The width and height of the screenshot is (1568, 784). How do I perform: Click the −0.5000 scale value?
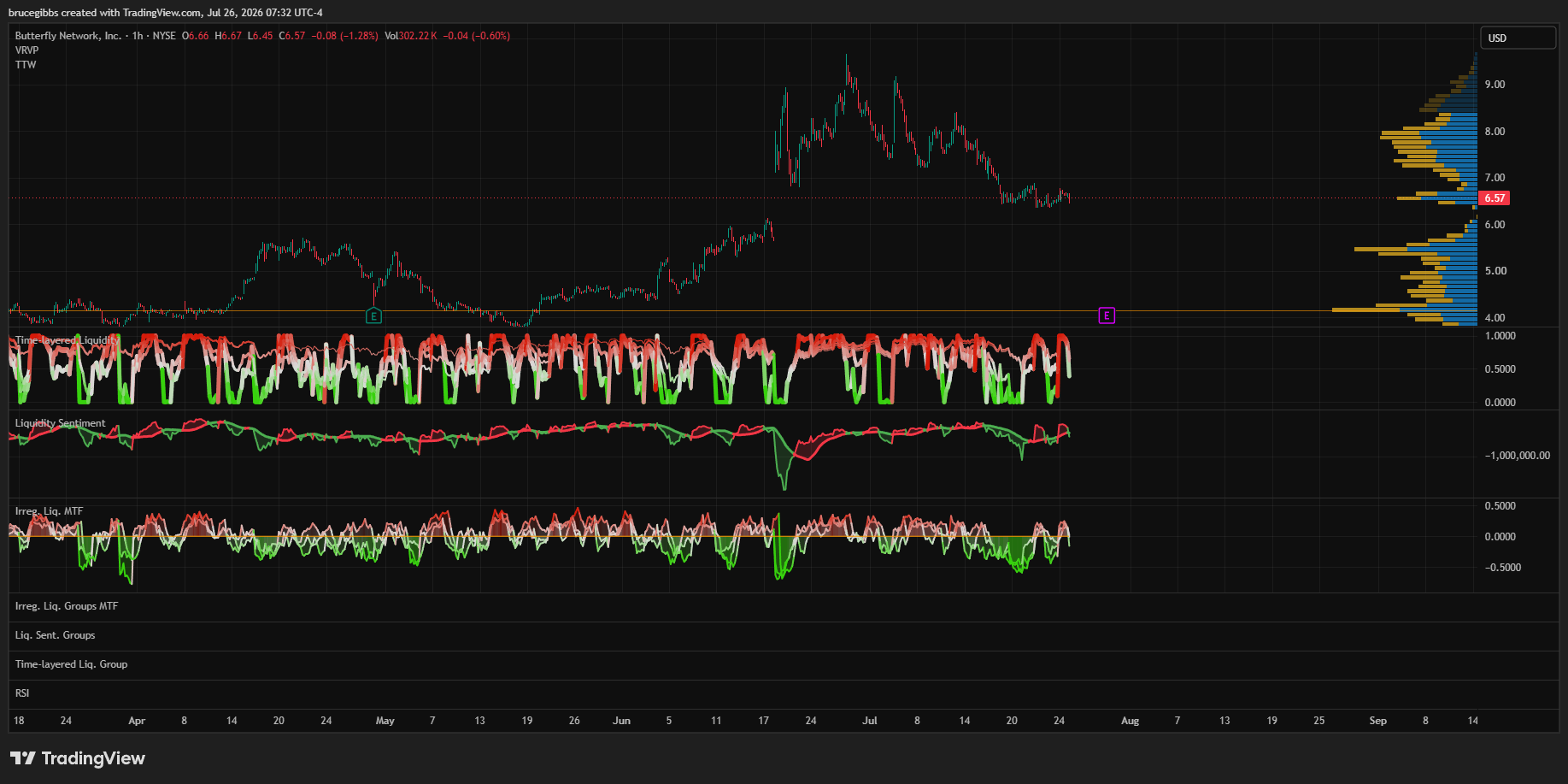(x=1503, y=568)
